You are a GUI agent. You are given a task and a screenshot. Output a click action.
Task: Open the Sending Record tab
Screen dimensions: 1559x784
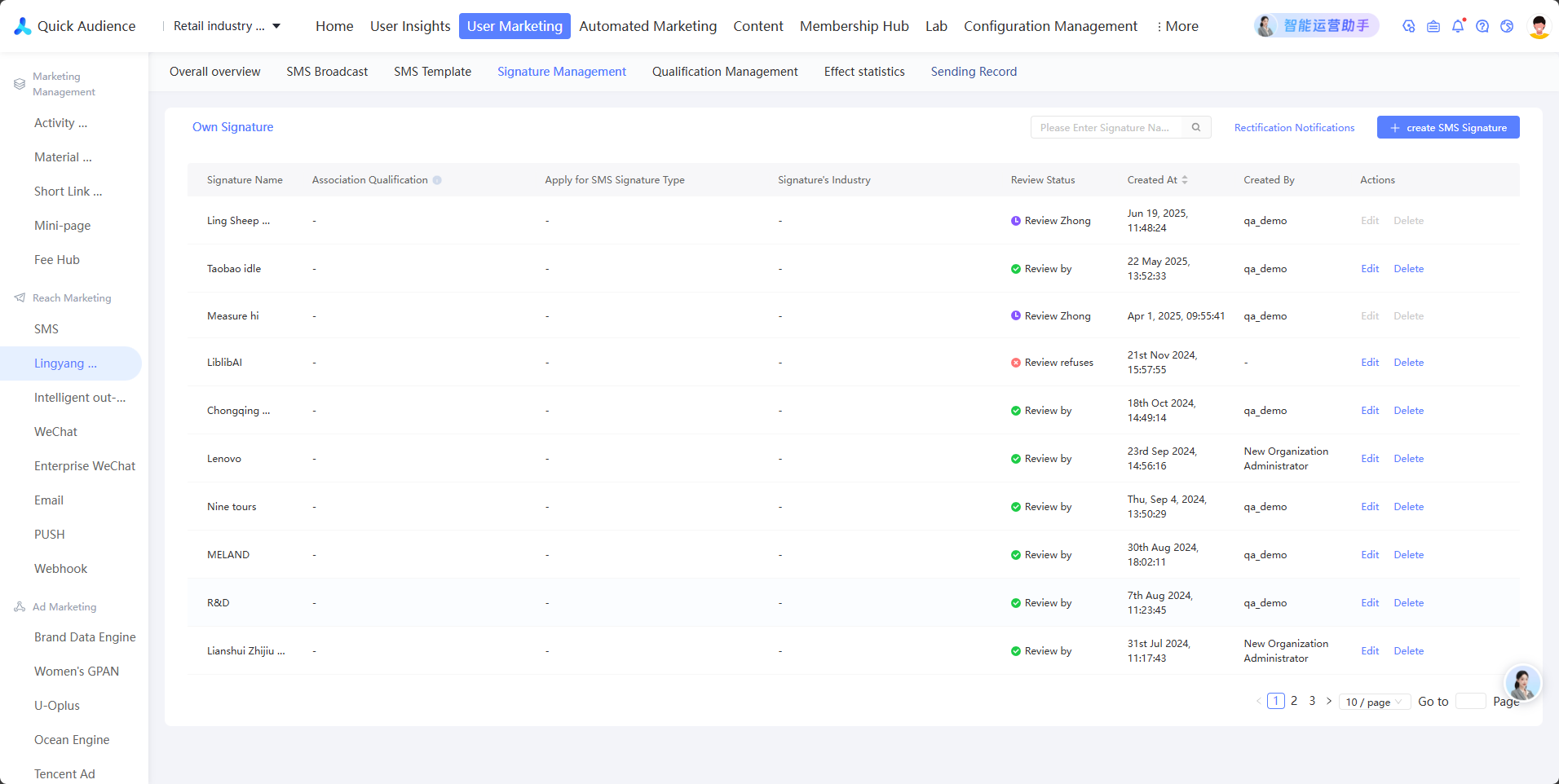[x=974, y=72]
